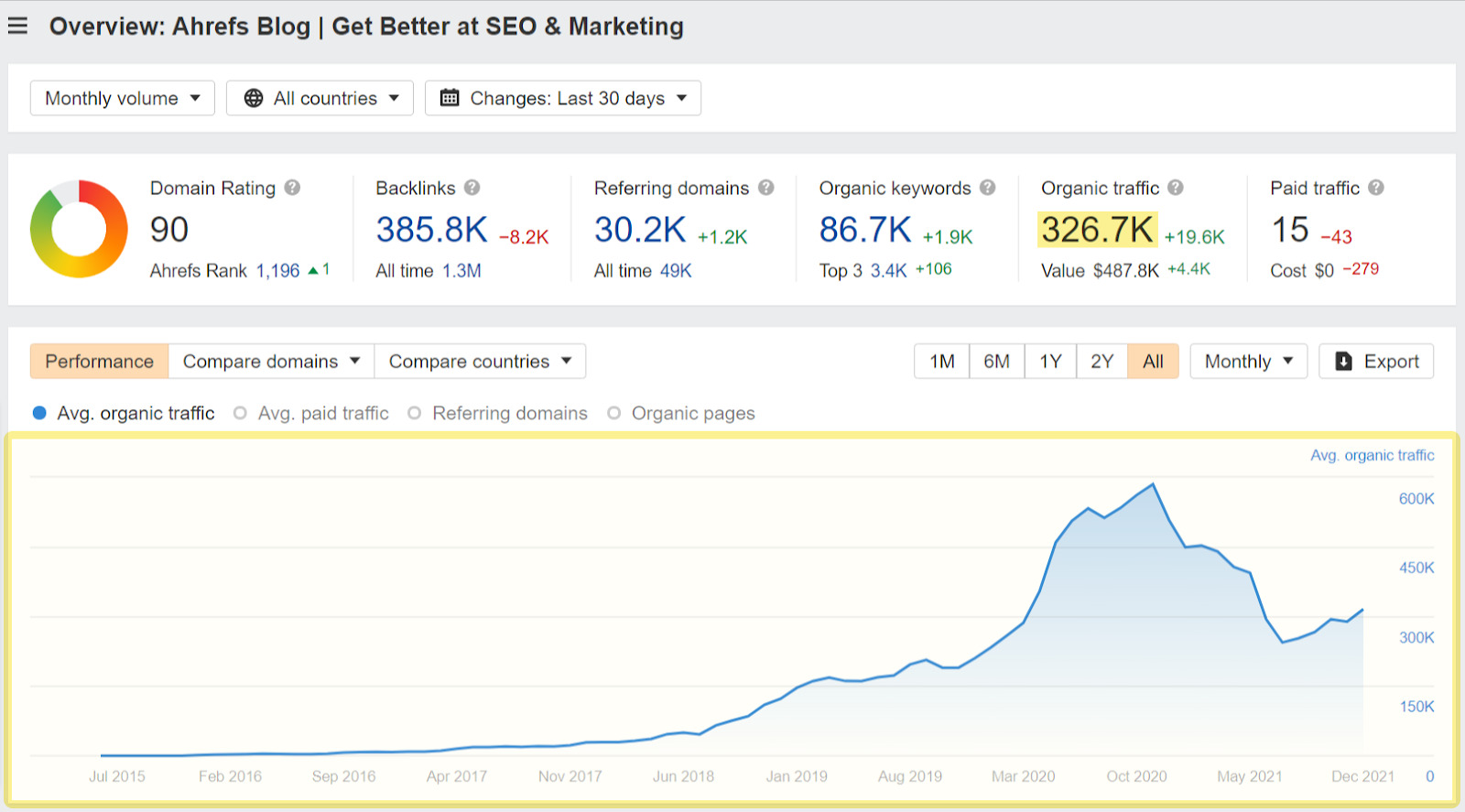Screen dimensions: 1465x812
Task: Select Avg. paid traffic radio option
Action: pos(240,413)
